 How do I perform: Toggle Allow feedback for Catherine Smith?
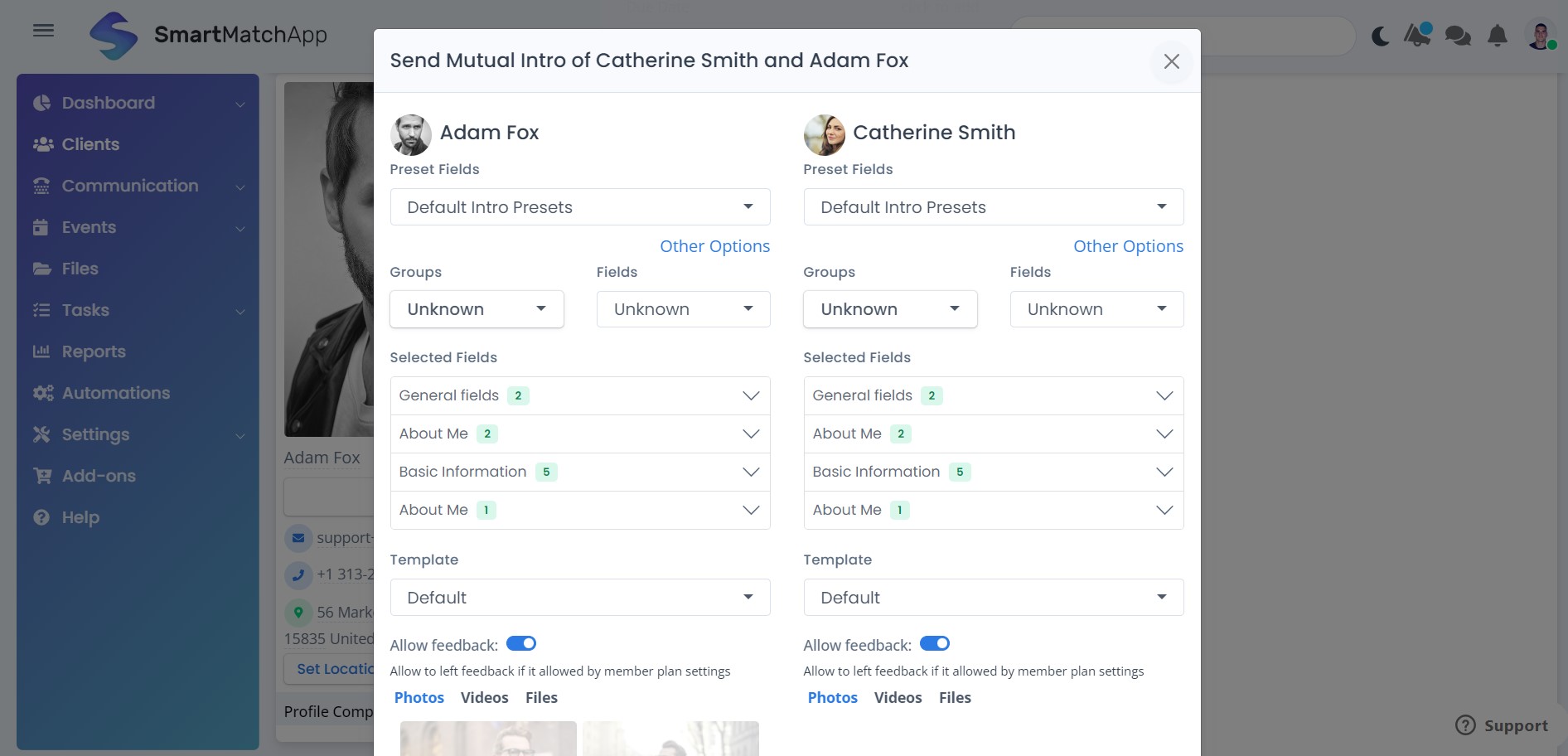coord(934,644)
